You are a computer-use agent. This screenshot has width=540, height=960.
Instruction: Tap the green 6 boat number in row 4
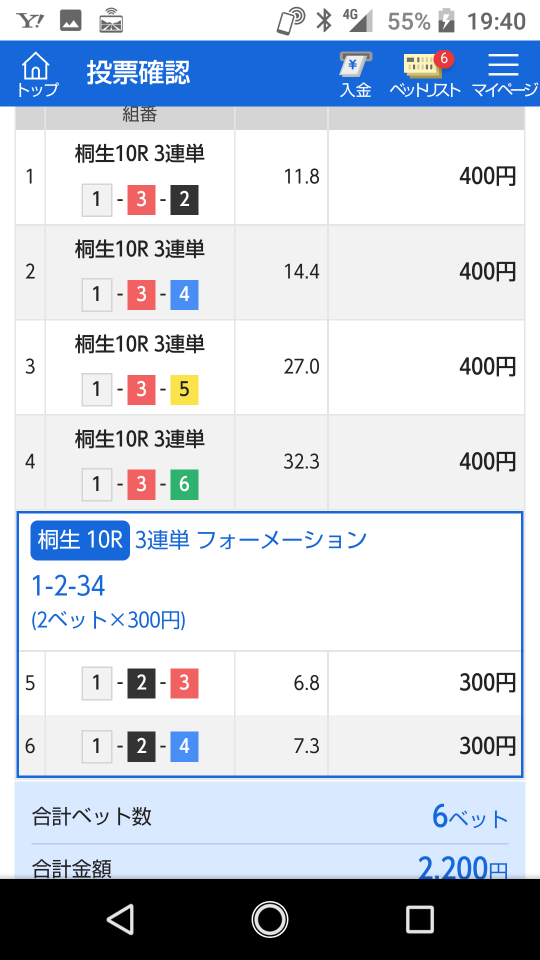click(184, 485)
